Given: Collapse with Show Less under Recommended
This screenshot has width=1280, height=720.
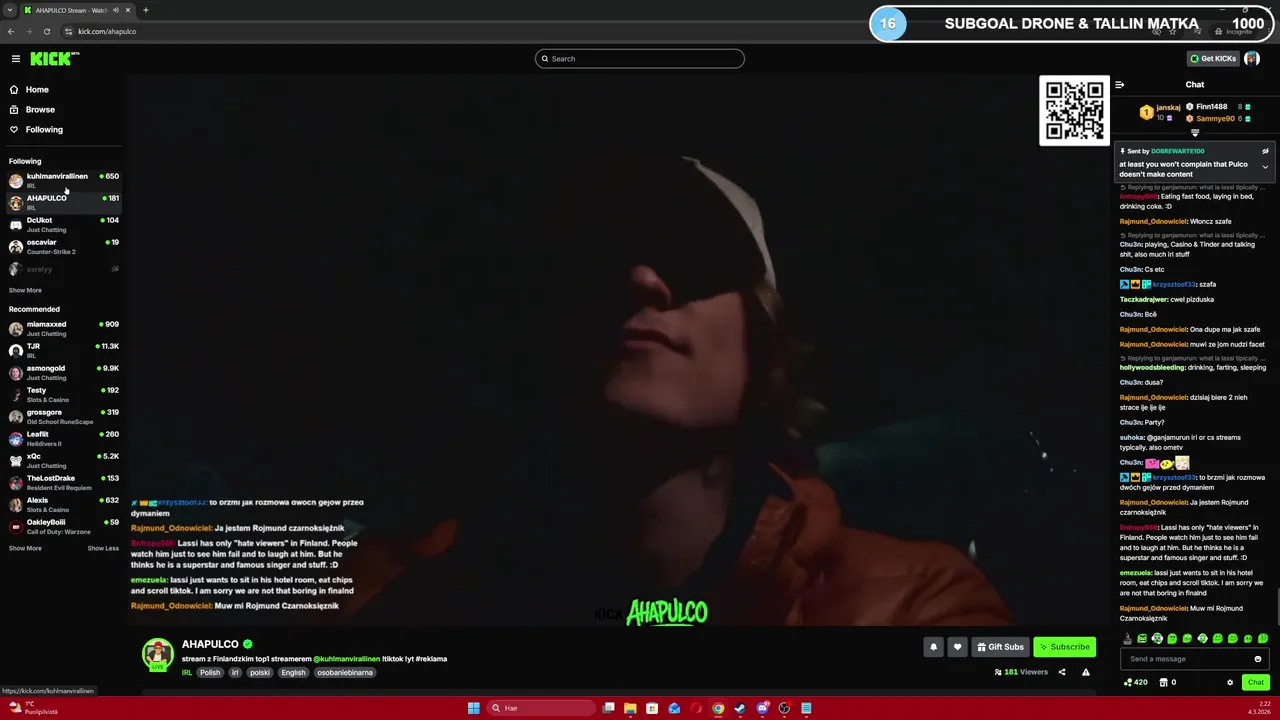Looking at the screenshot, I should [103, 548].
